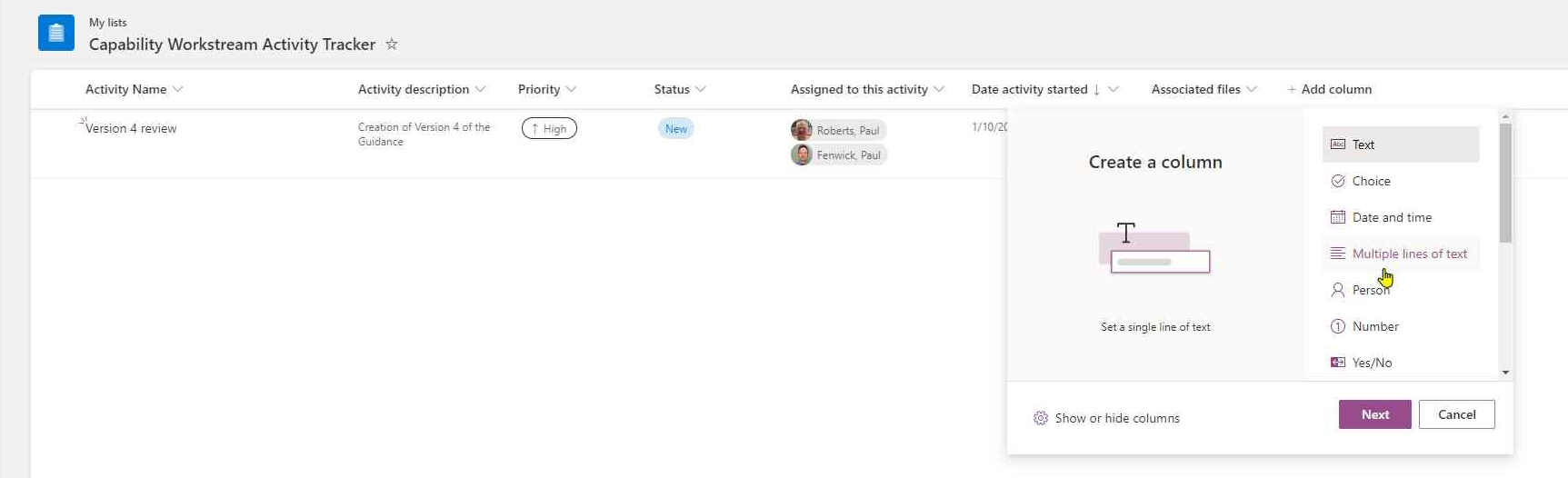Viewport: 1568px width, 478px height.
Task: Click the Person silhouette icon
Action: pyautogui.click(x=1338, y=290)
